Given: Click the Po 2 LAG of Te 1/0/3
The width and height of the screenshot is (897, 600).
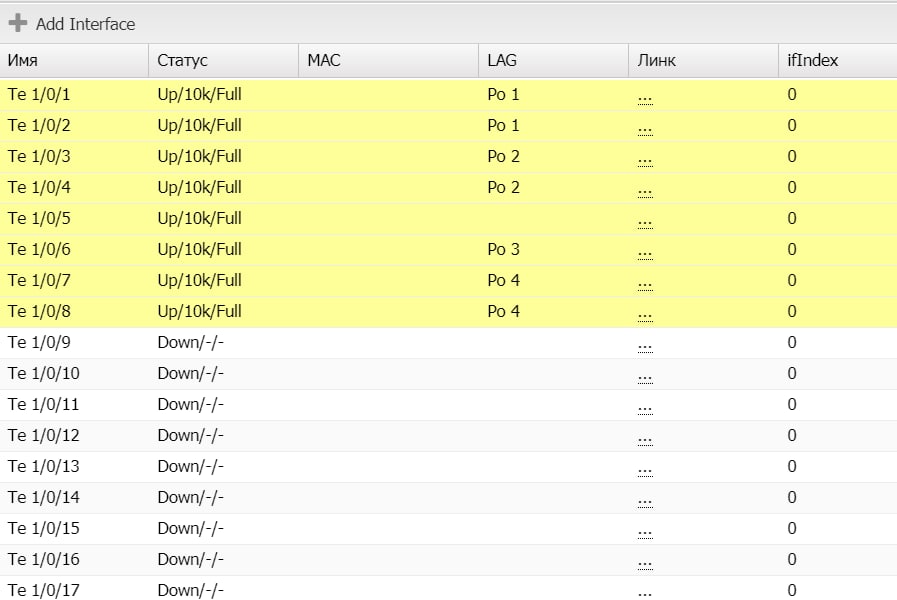Looking at the screenshot, I should [503, 156].
